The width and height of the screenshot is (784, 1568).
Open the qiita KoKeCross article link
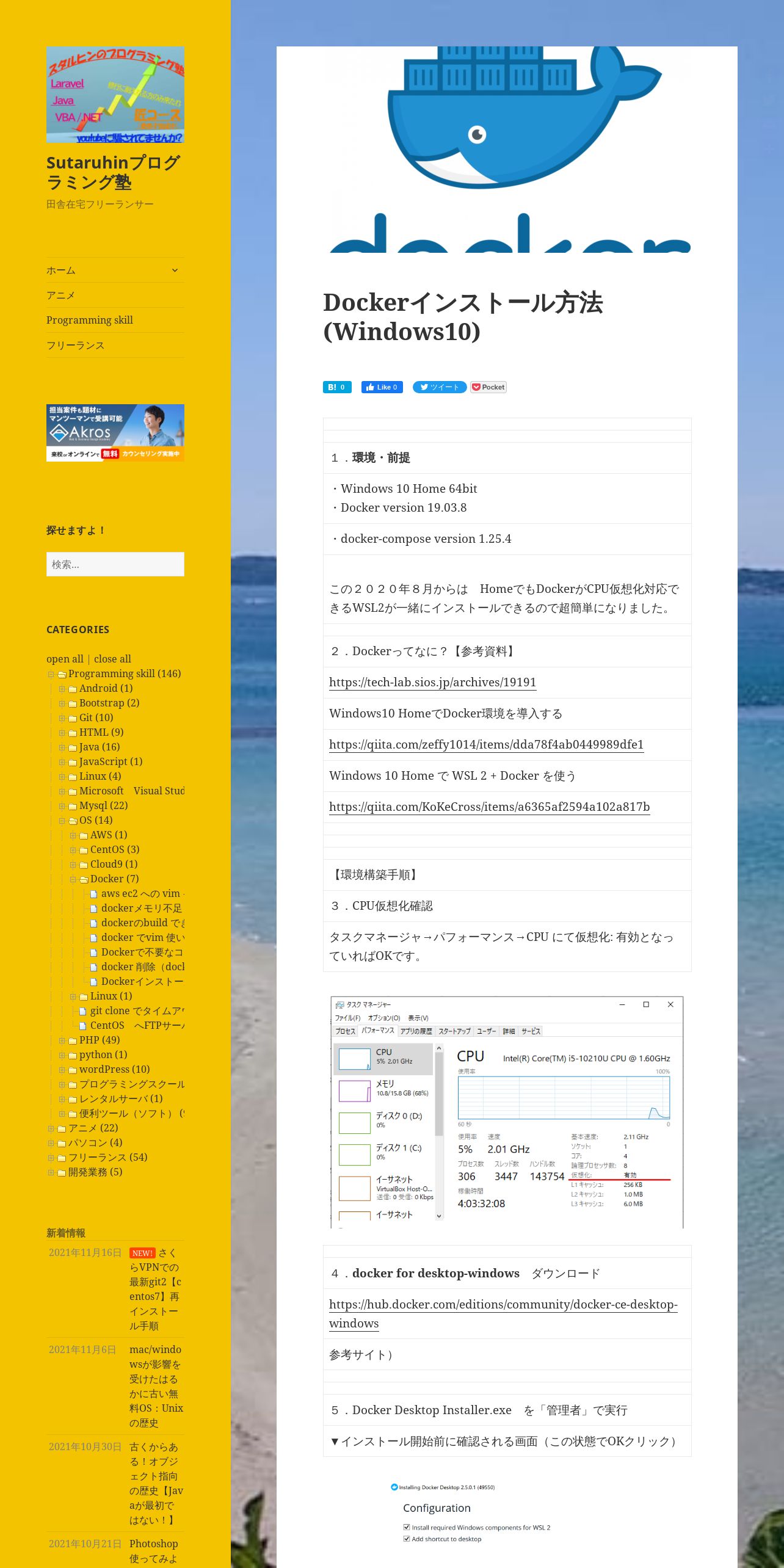tap(489, 807)
